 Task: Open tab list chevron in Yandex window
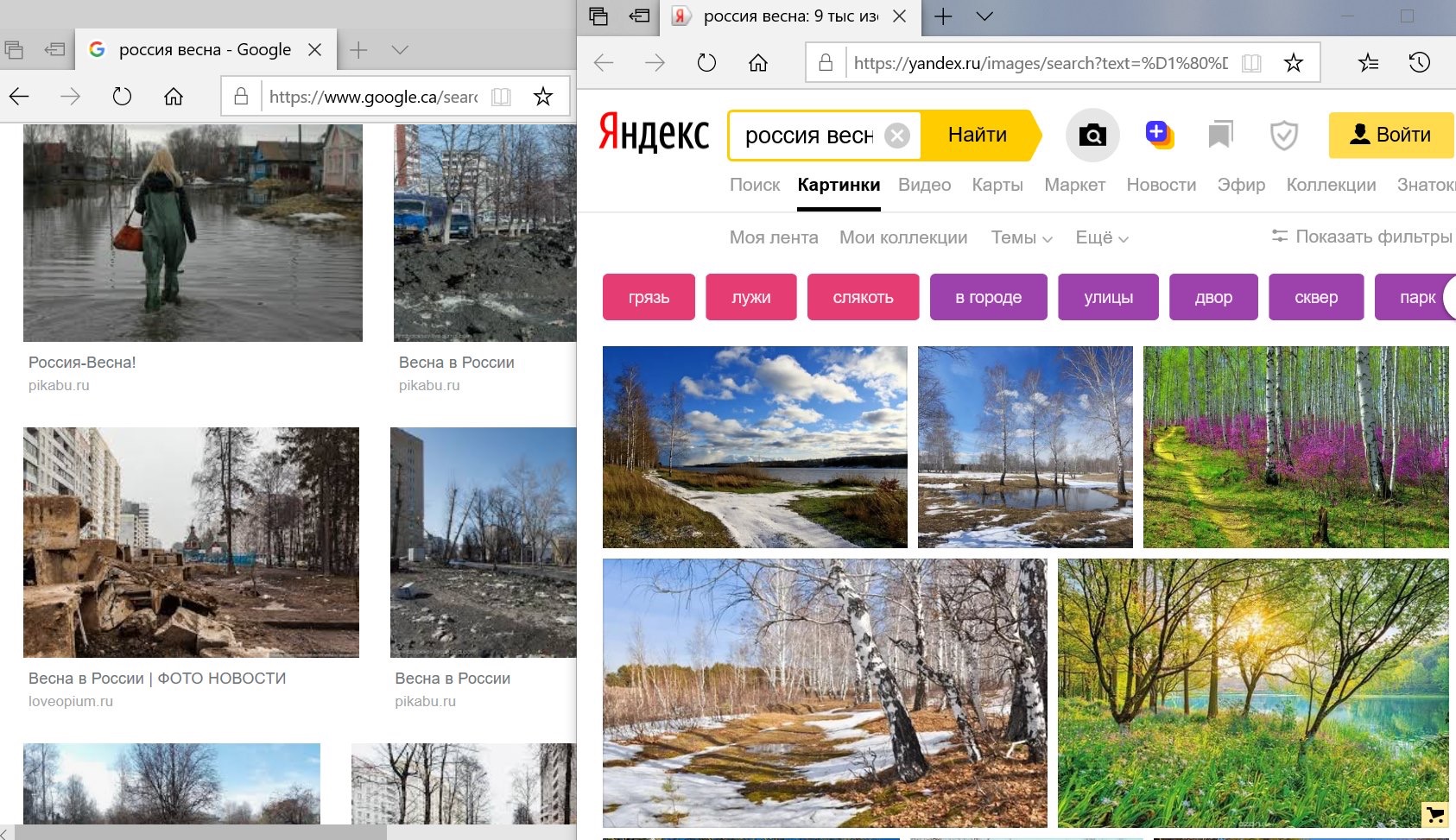click(984, 16)
